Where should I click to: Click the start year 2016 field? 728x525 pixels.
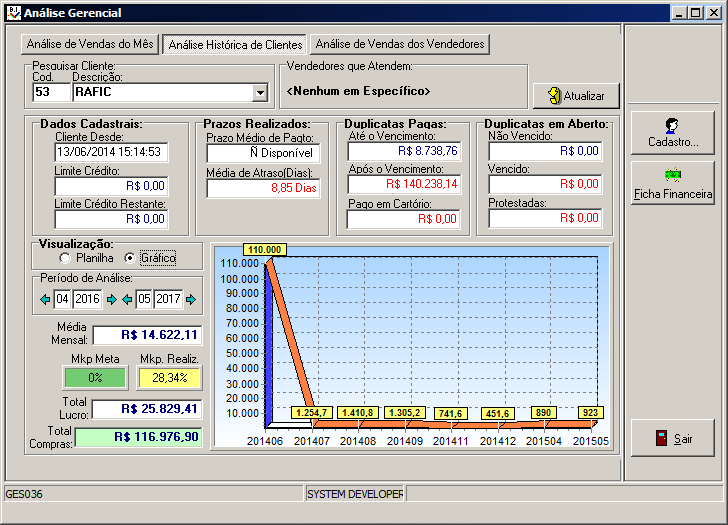[x=88, y=299]
